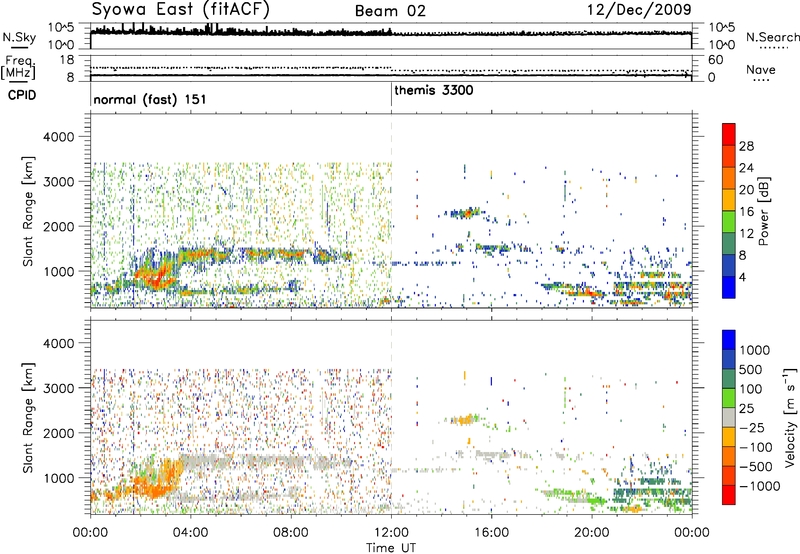This screenshot has height=554, width=800.
Task: Click the "Beam 02" heading
Action: 390,11
